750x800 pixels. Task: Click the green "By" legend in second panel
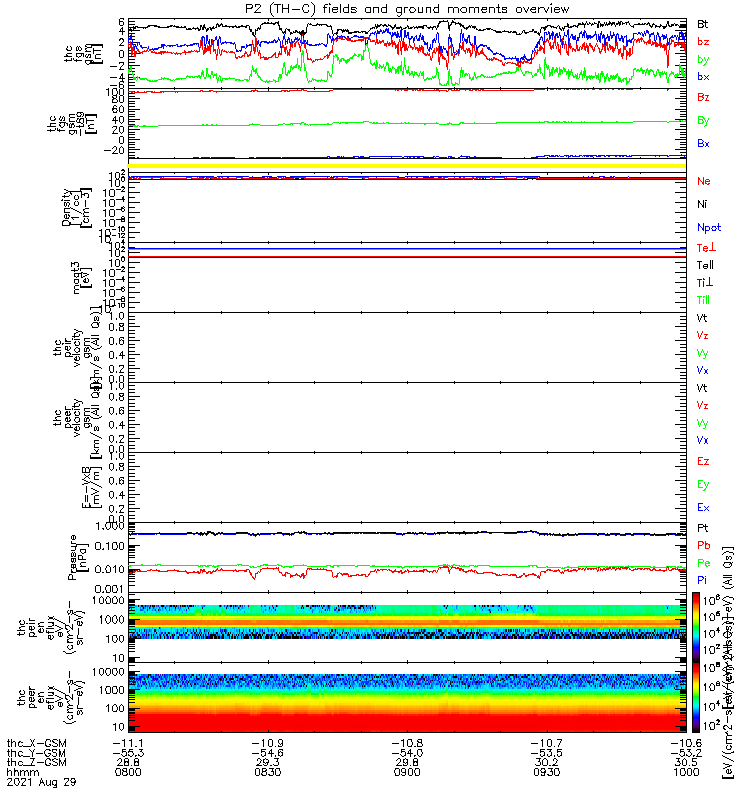pos(703,120)
